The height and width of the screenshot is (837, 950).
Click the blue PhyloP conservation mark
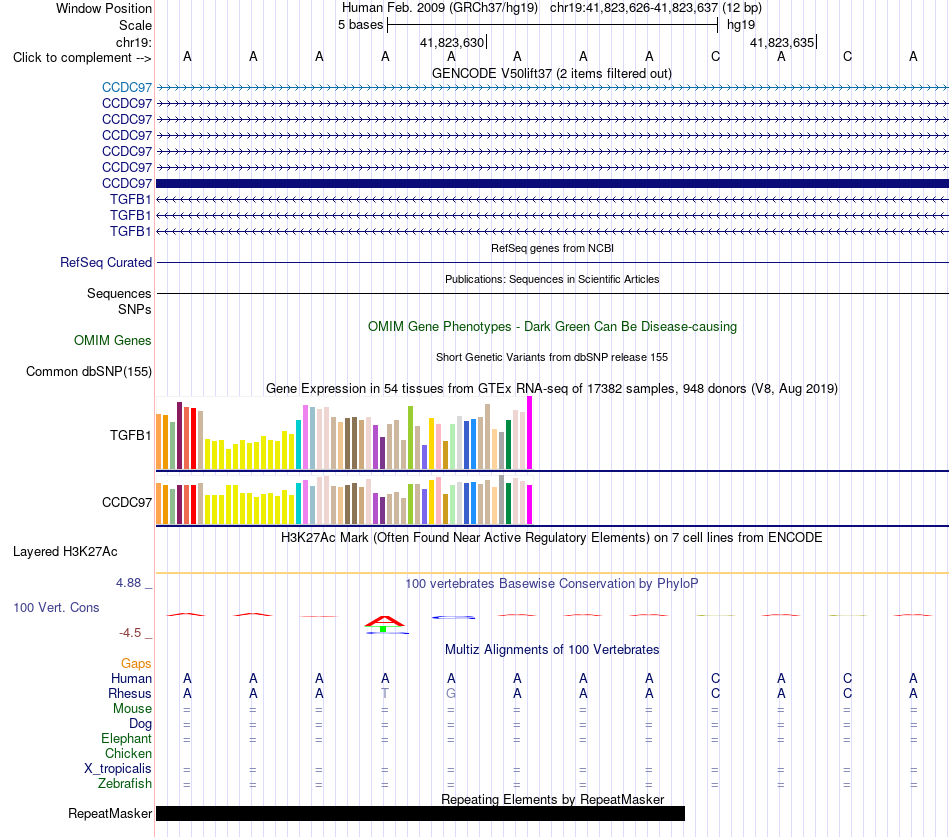453,617
